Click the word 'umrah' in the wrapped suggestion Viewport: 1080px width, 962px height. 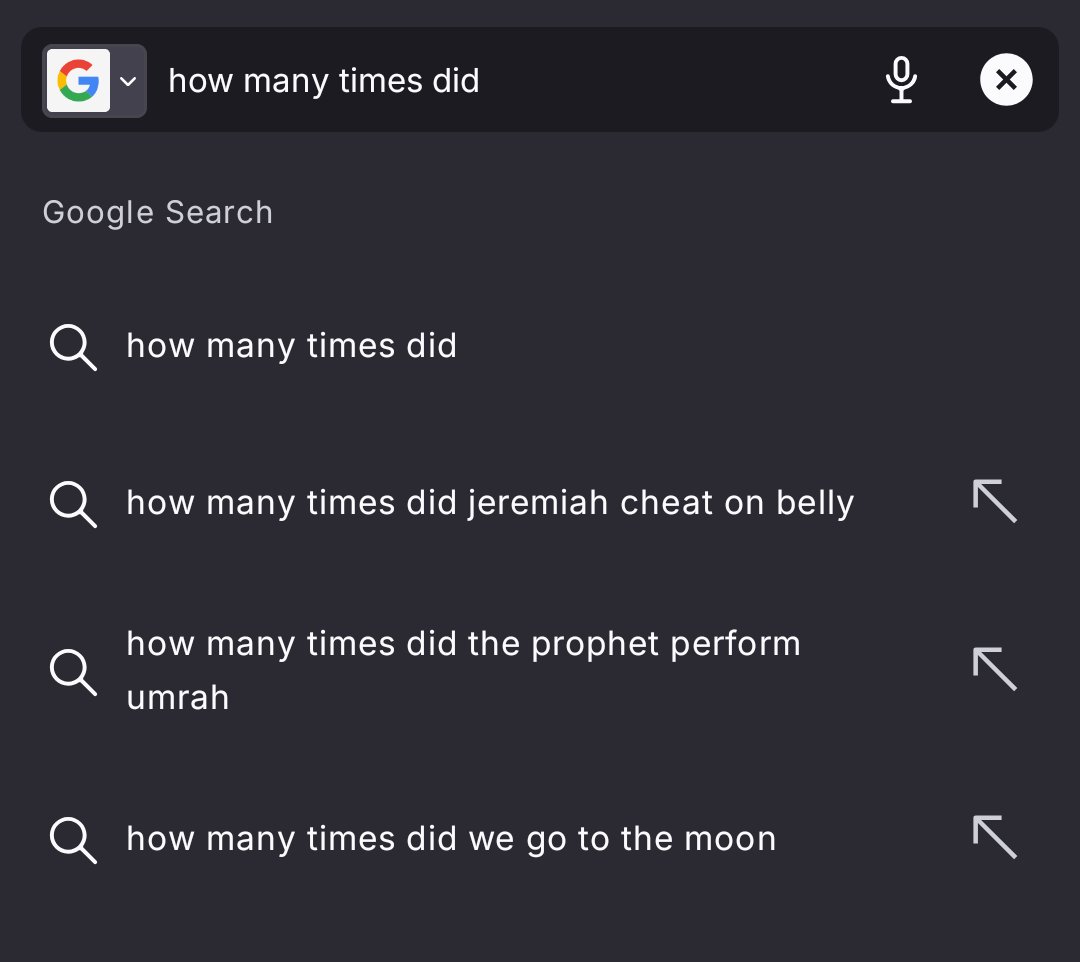click(x=178, y=697)
